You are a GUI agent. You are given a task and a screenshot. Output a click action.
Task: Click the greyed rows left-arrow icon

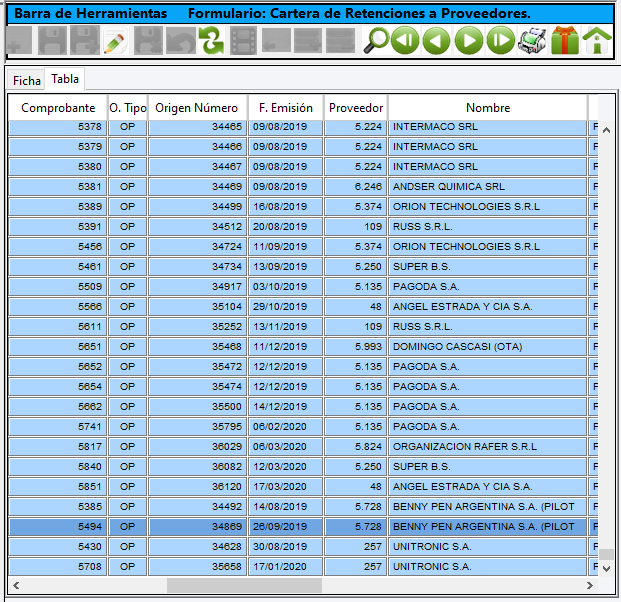click(x=276, y=40)
